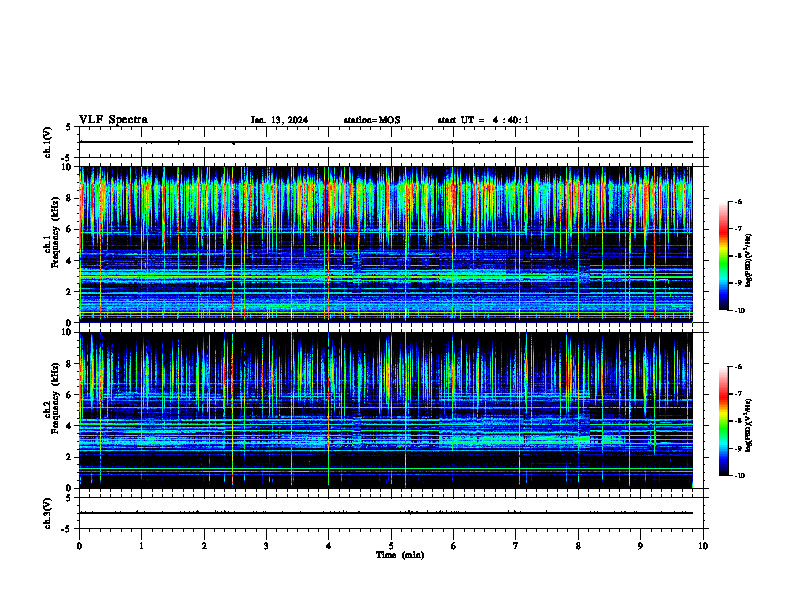This screenshot has width=792, height=612.
Task: Click "-6" on the ch.1 color scale
Action: click(x=738, y=201)
